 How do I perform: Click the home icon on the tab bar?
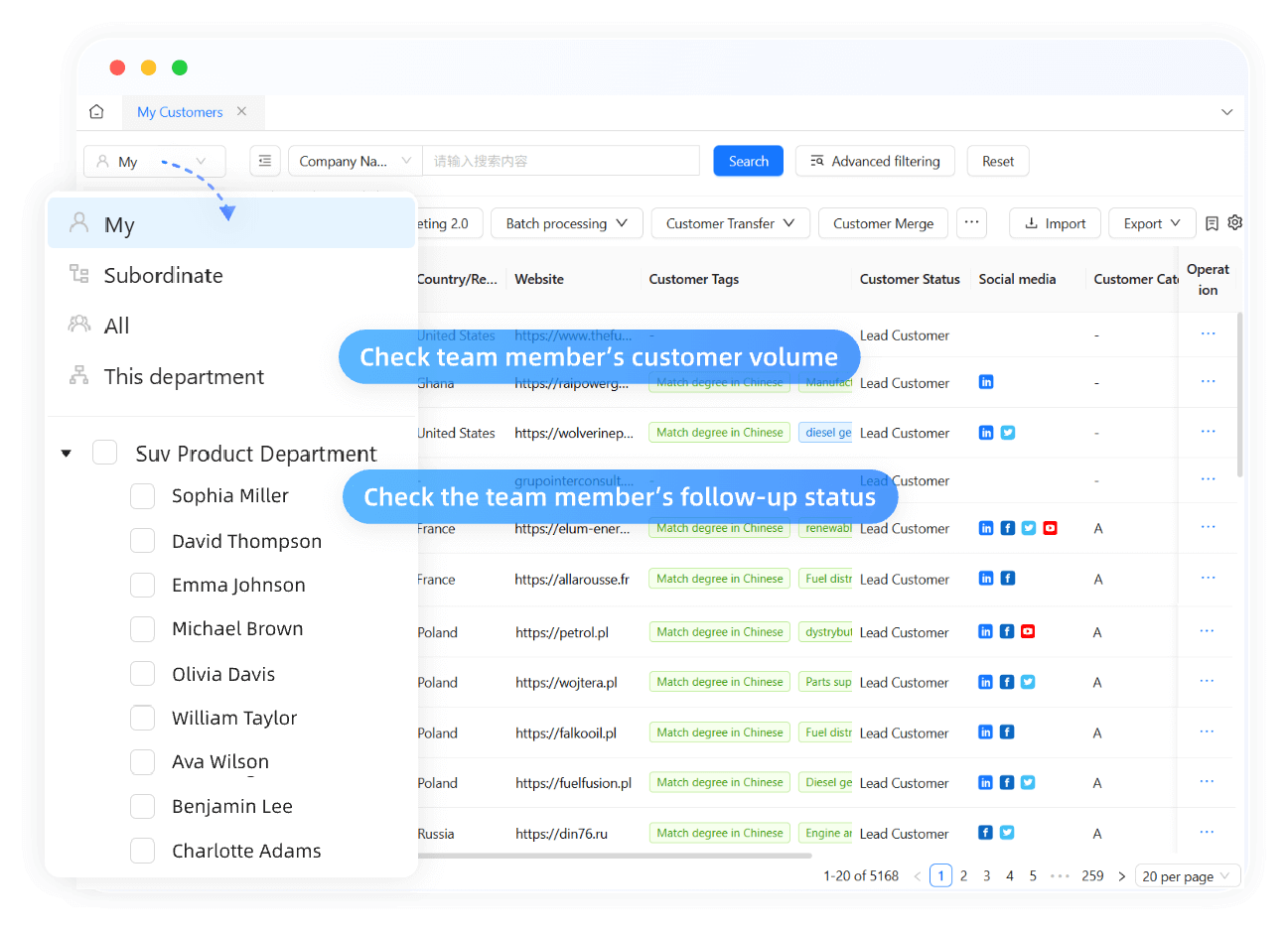[96, 111]
